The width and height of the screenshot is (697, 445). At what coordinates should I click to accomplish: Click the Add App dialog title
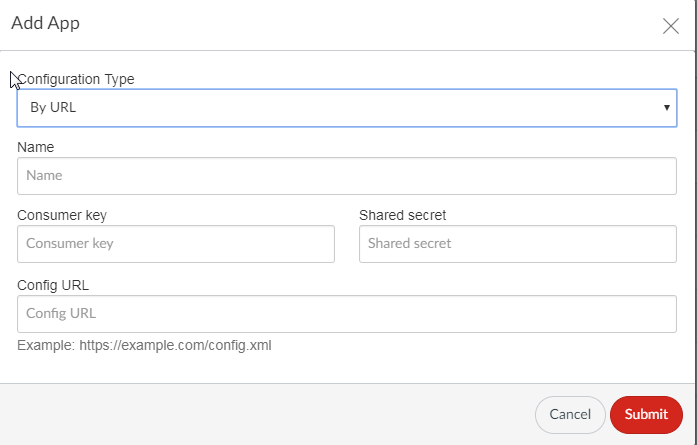click(x=45, y=24)
